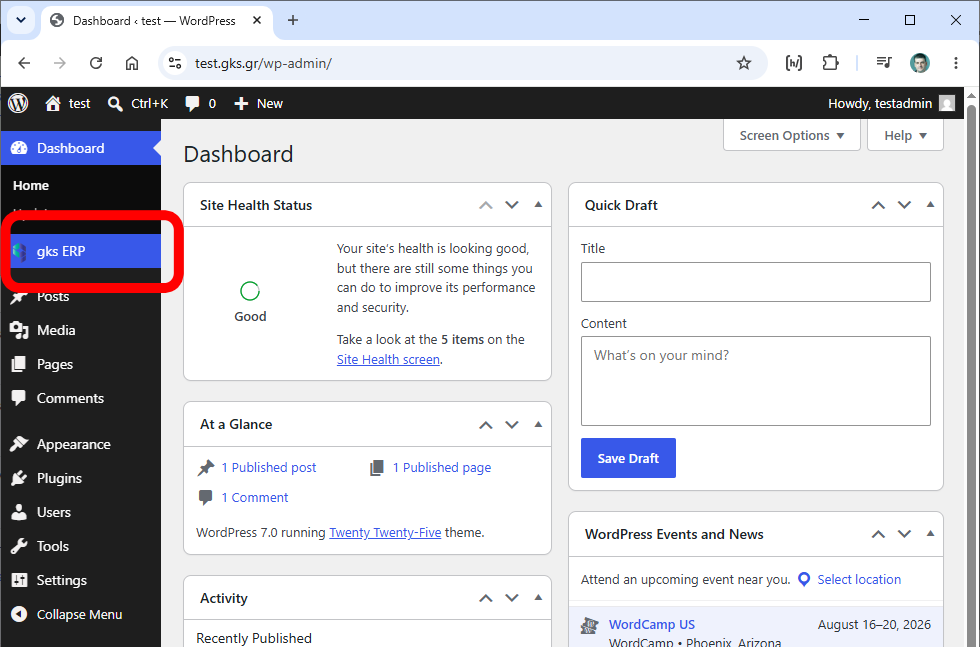This screenshot has height=647, width=980.
Task: Collapse WordPress Events and News panel
Action: tap(931, 533)
